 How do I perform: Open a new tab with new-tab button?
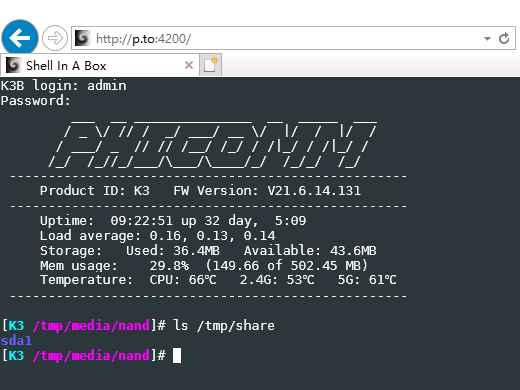point(211,65)
